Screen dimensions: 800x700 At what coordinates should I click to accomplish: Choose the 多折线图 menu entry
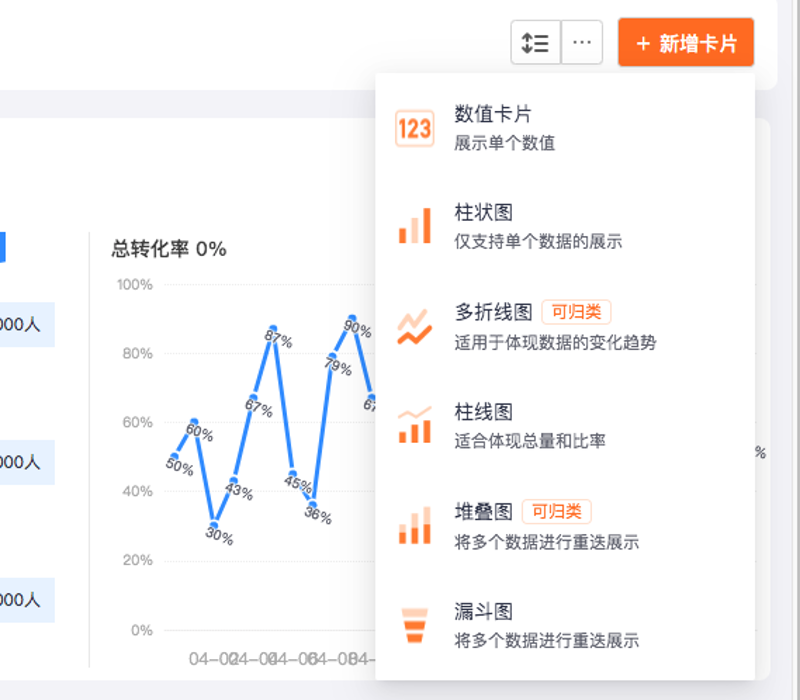coord(565,327)
